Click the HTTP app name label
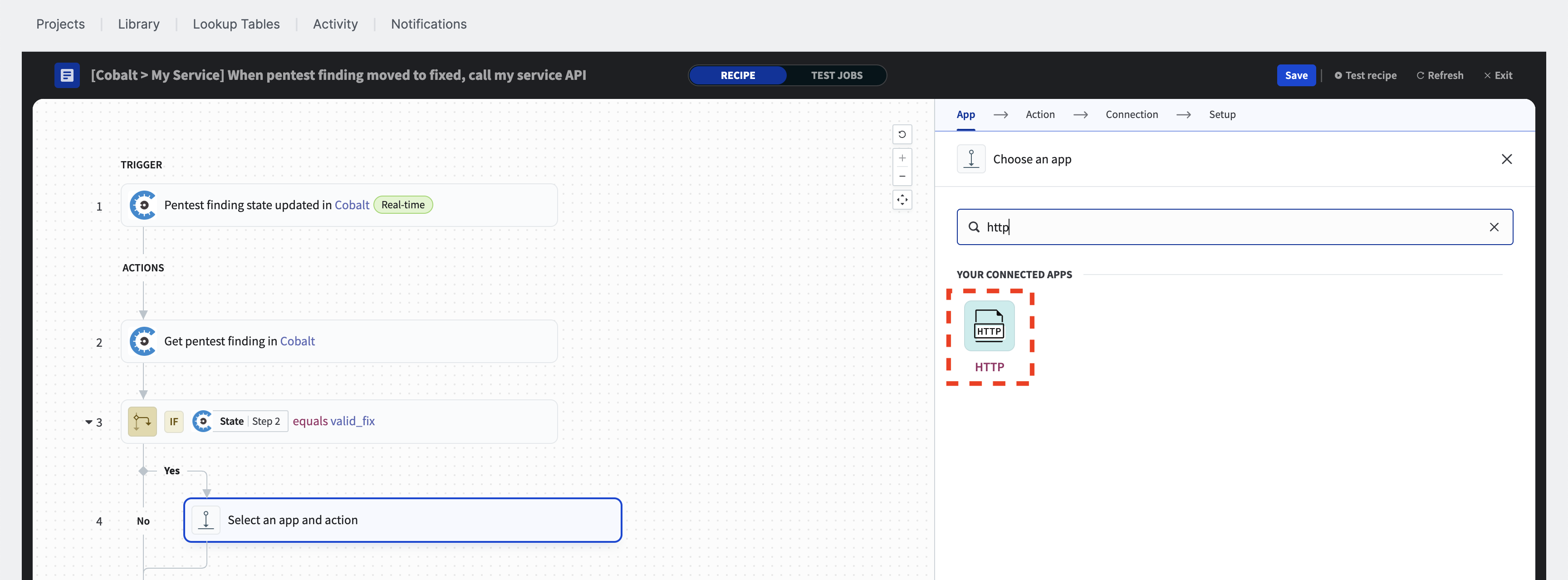Viewport: 1568px width, 580px height. [x=989, y=367]
